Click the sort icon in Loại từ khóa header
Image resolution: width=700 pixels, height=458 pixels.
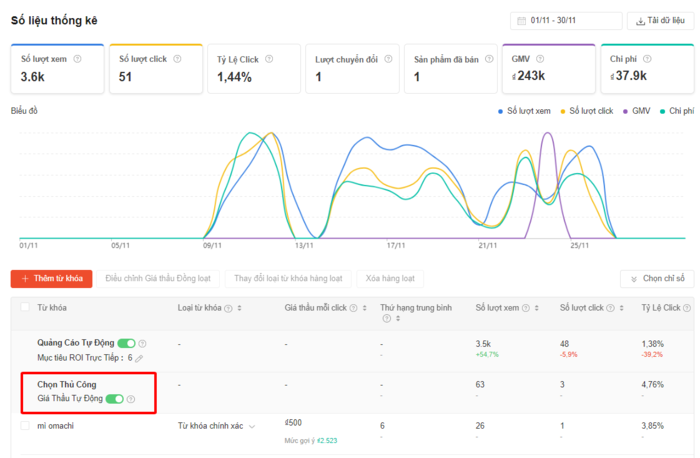(x=239, y=308)
